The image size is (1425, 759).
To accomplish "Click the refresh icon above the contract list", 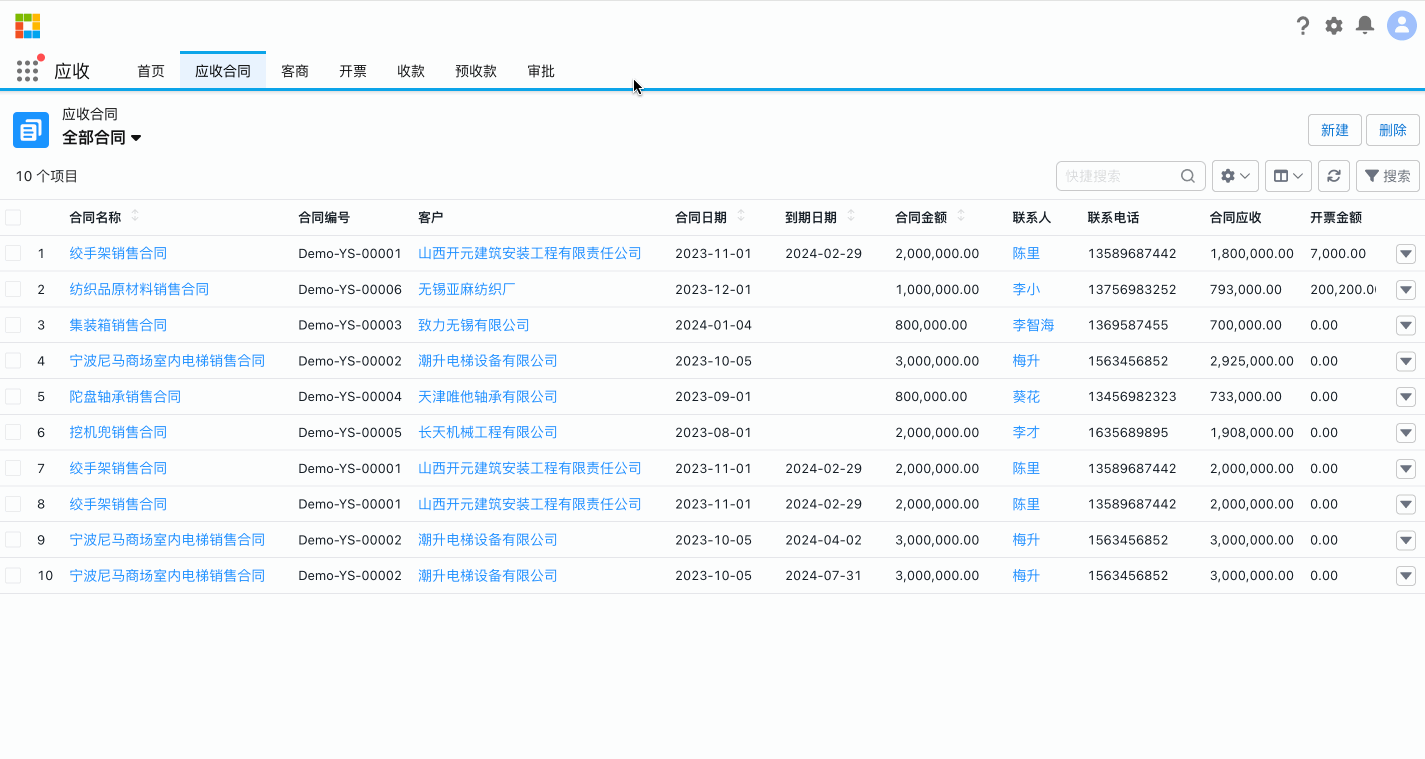I will coord(1334,176).
